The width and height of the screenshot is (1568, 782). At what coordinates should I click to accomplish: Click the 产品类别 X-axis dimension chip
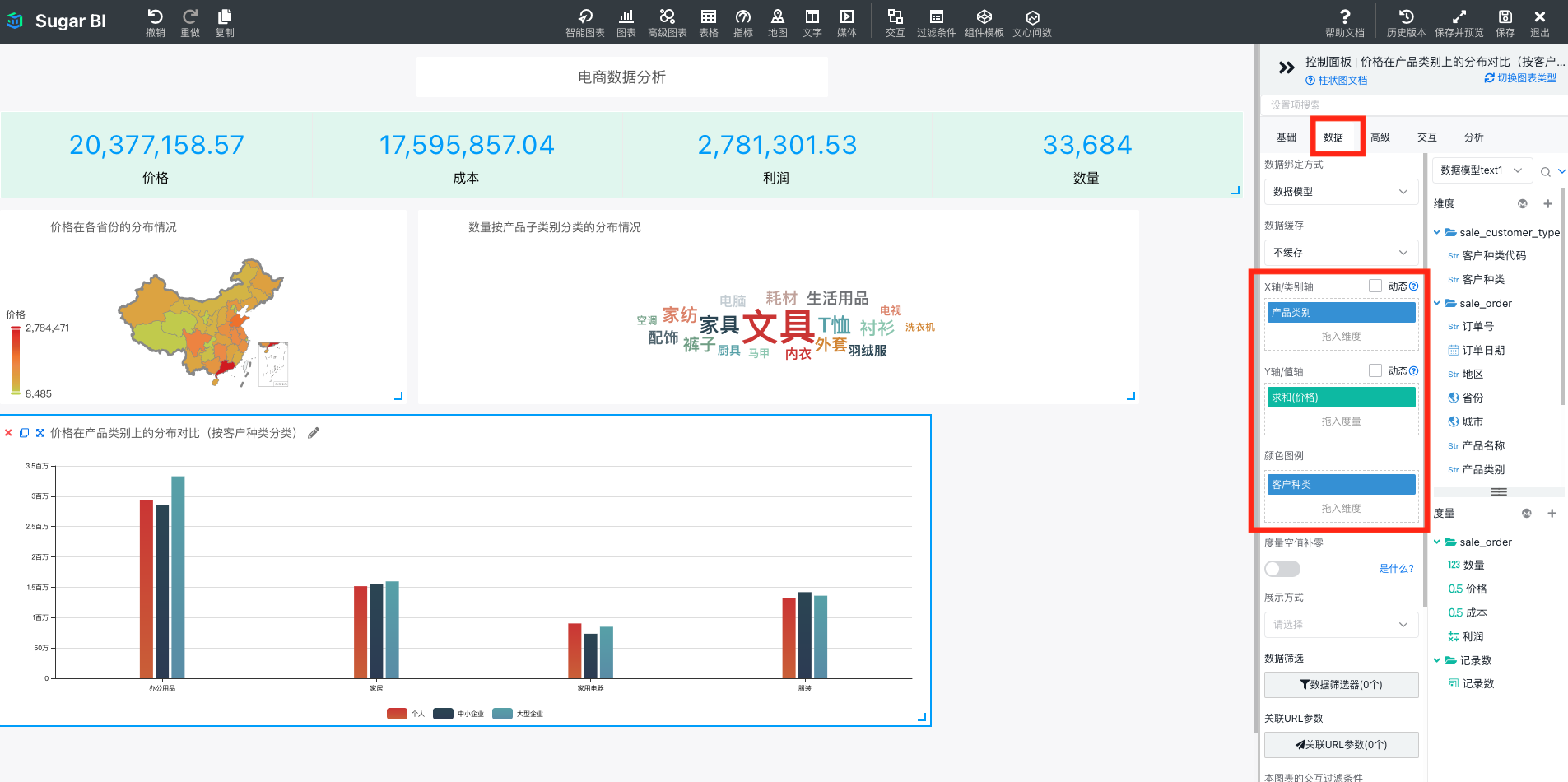1342,313
